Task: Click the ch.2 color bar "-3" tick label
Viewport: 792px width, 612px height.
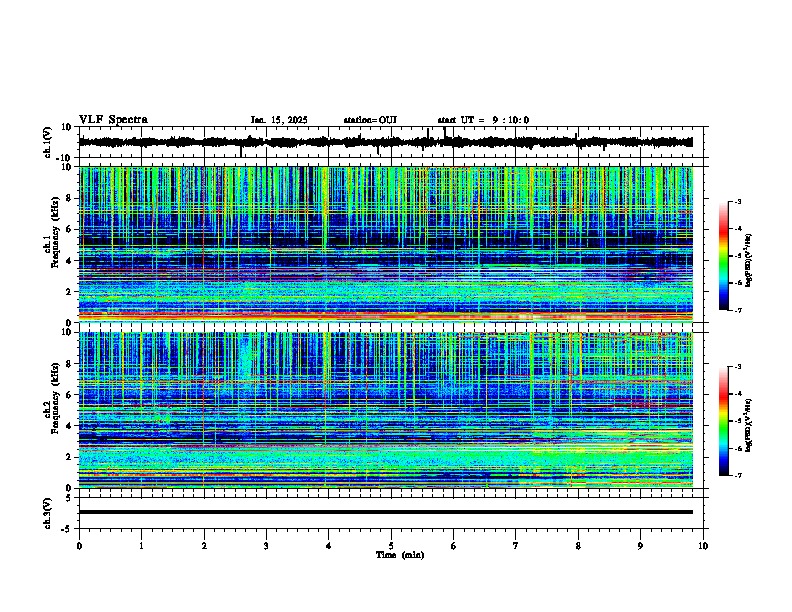Action: tap(737, 367)
